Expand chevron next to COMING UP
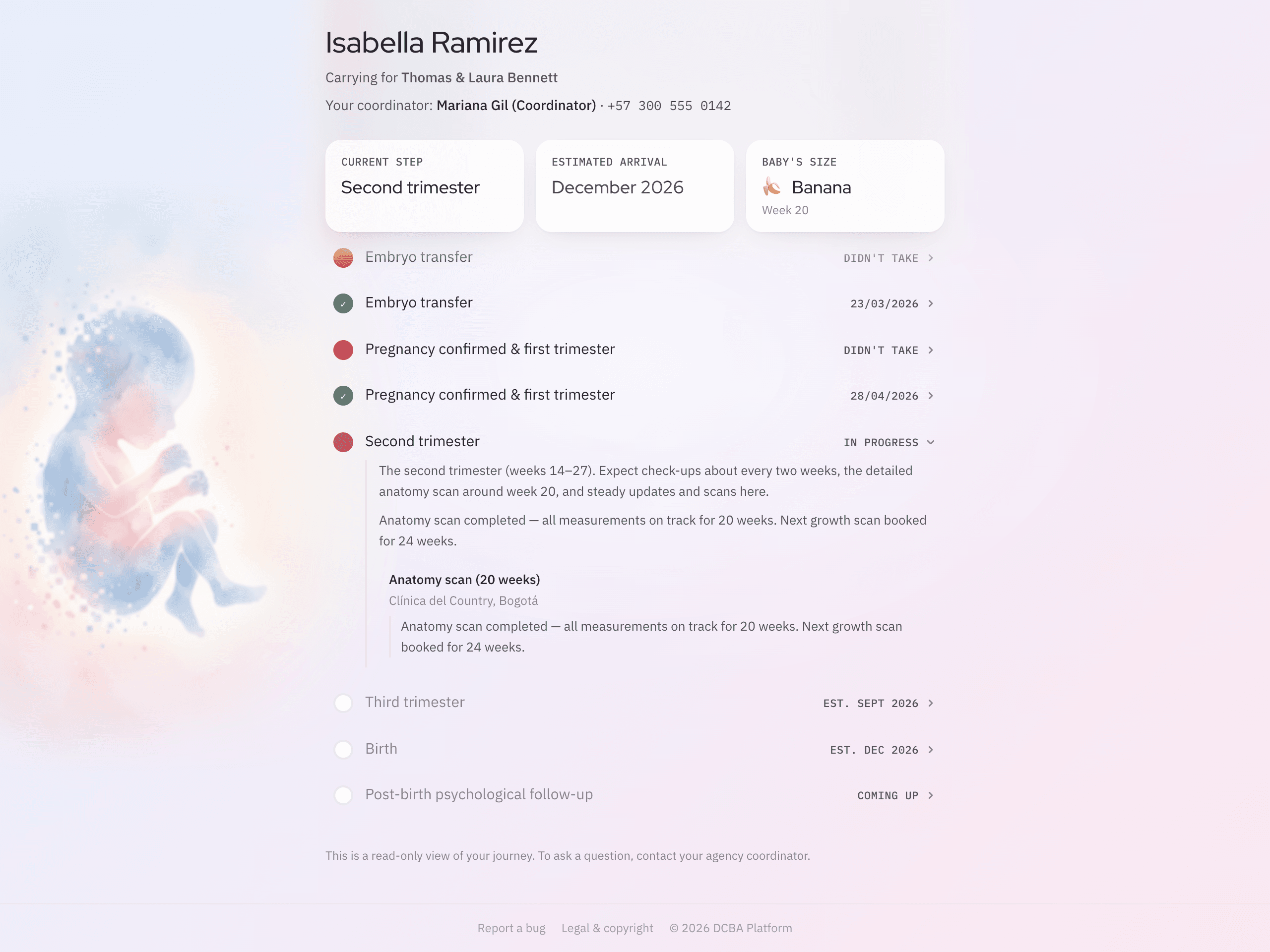 pos(931,795)
